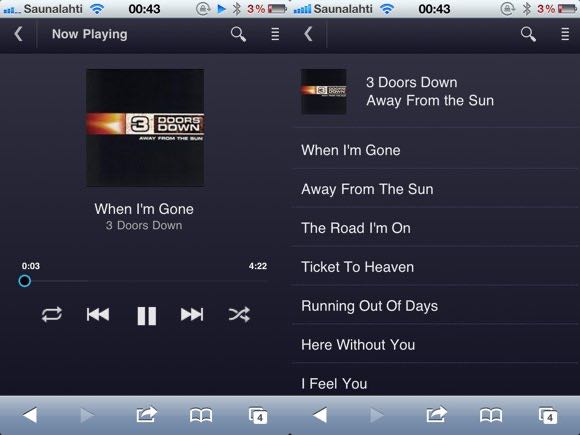Skip to the next track
The height and width of the screenshot is (435, 580).
(x=192, y=314)
